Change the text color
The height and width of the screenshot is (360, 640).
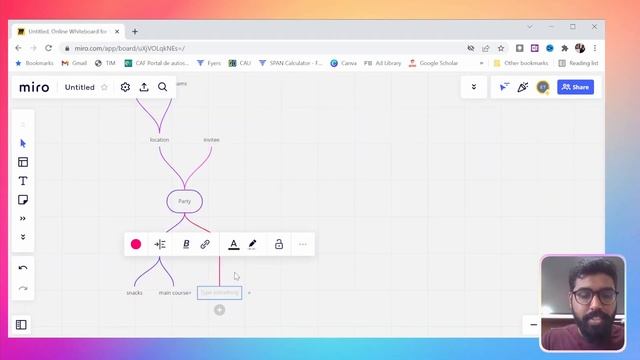[233, 244]
